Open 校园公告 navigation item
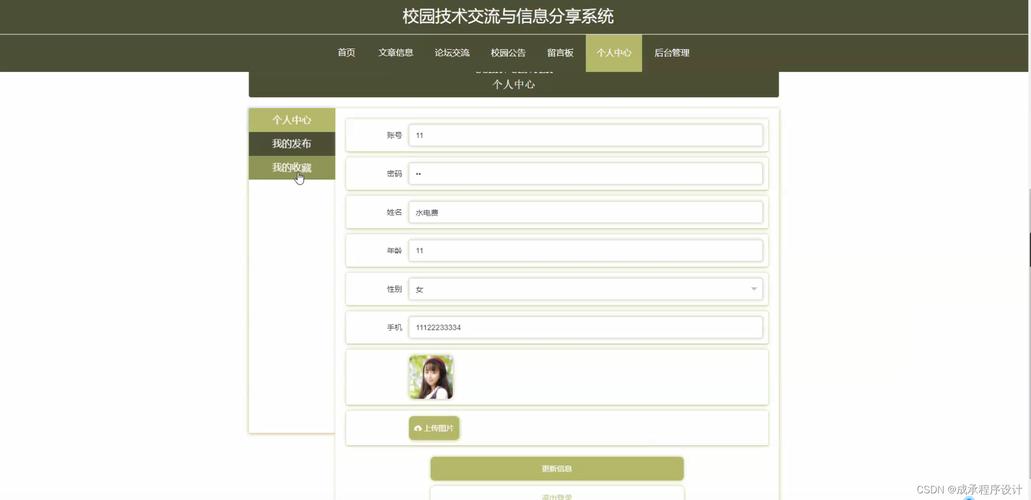Viewport: 1031px width, 500px height. point(508,53)
